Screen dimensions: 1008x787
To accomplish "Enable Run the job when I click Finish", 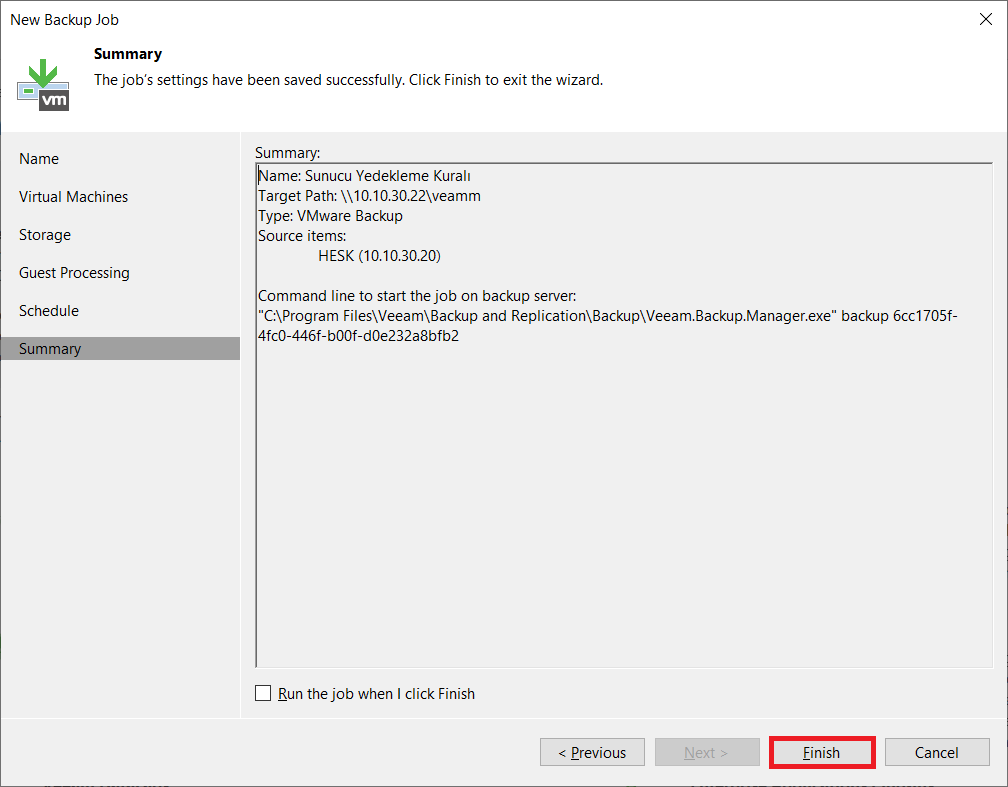I will pyautogui.click(x=264, y=693).
